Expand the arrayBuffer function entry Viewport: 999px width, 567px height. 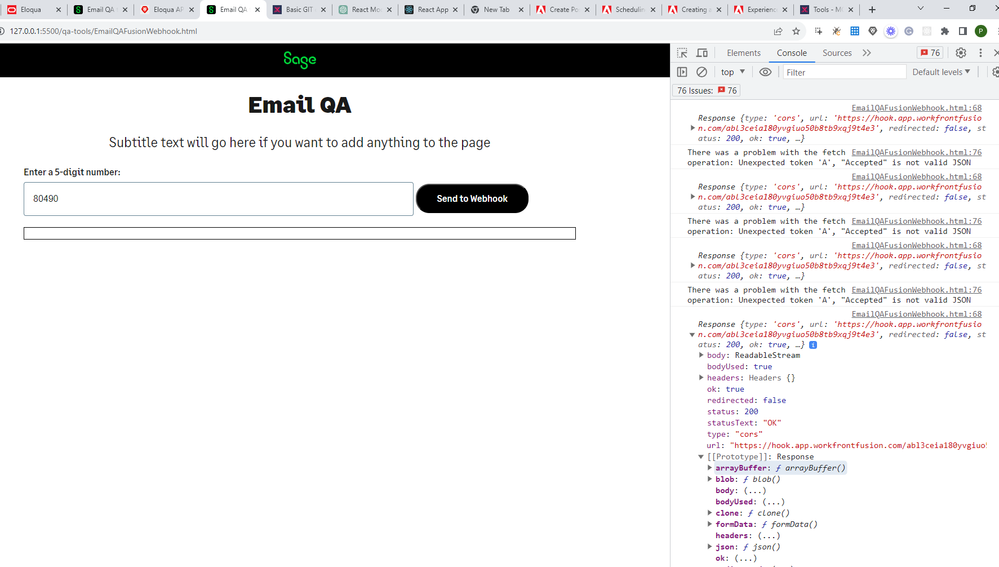(710, 468)
